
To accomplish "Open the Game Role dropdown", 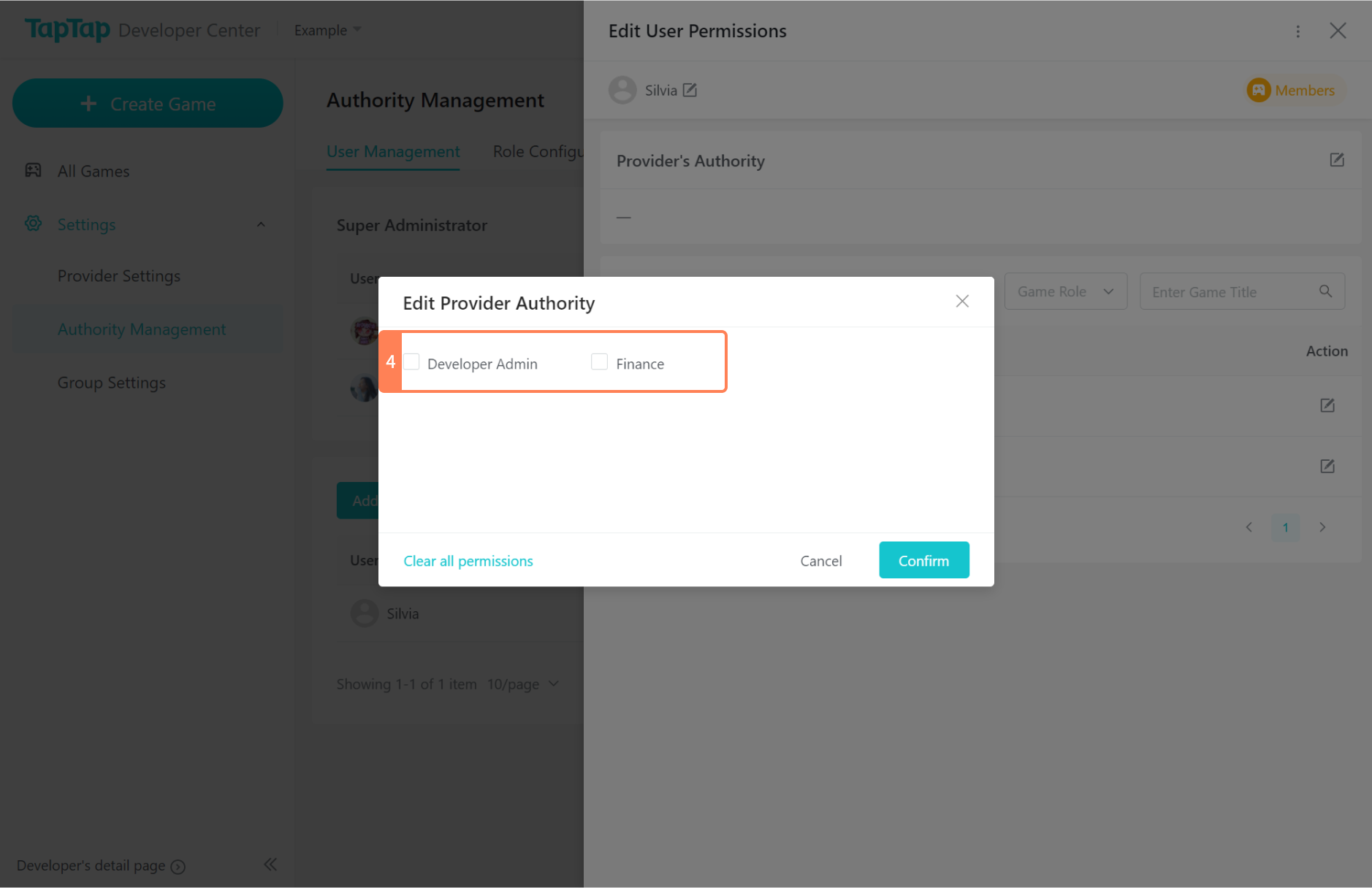I will (1065, 291).
